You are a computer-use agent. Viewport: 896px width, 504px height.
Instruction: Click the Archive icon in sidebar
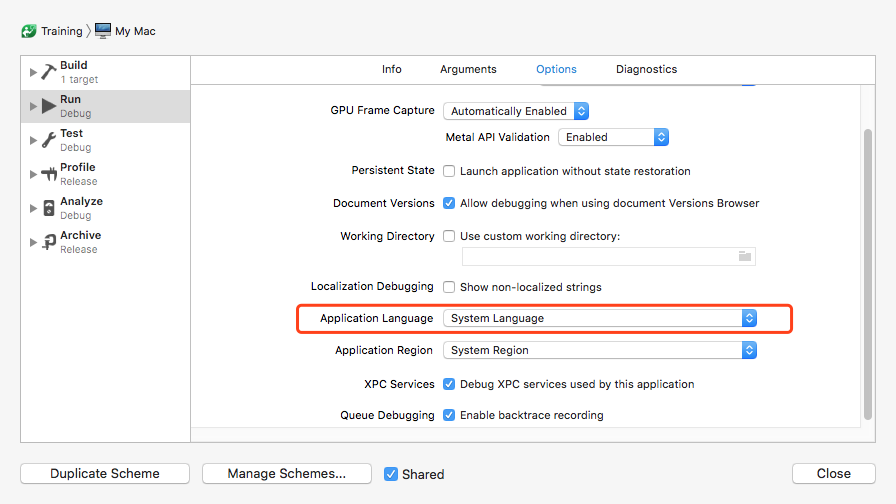coord(49,242)
